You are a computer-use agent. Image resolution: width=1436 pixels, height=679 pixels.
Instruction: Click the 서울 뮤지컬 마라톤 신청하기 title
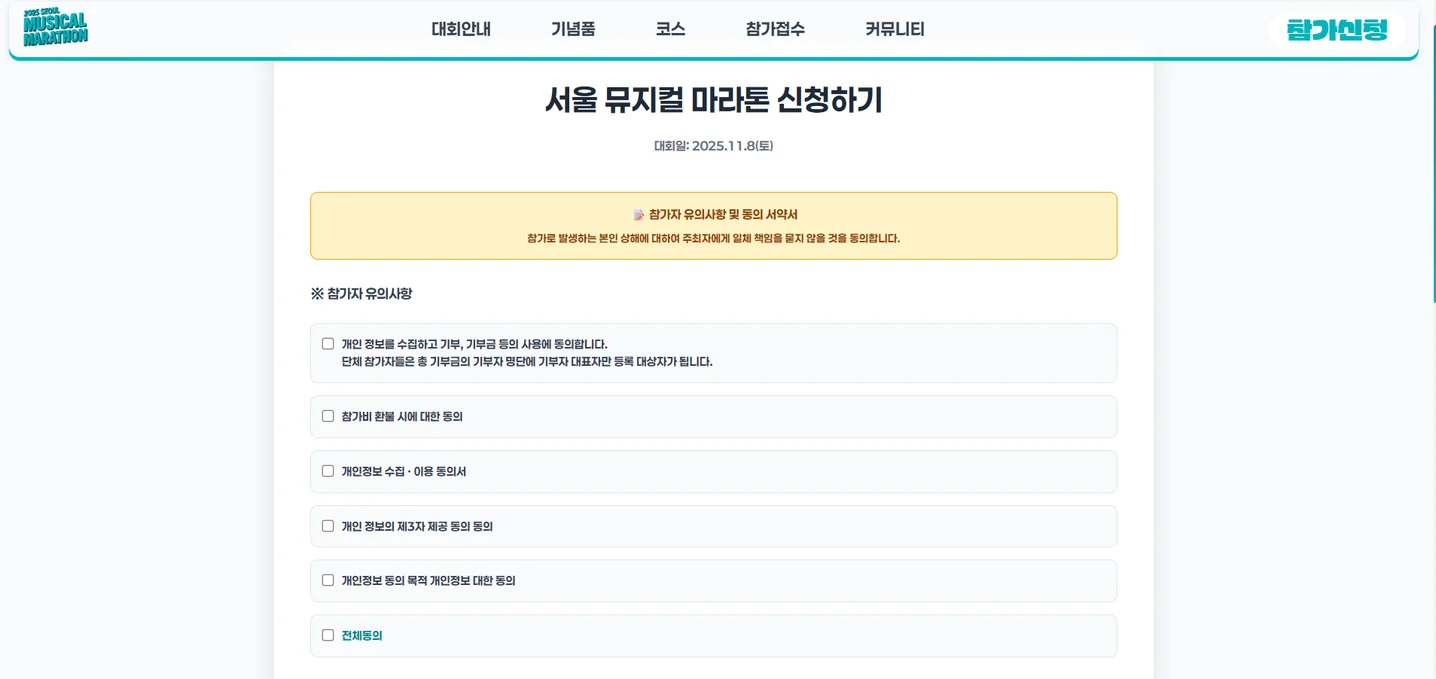click(713, 102)
